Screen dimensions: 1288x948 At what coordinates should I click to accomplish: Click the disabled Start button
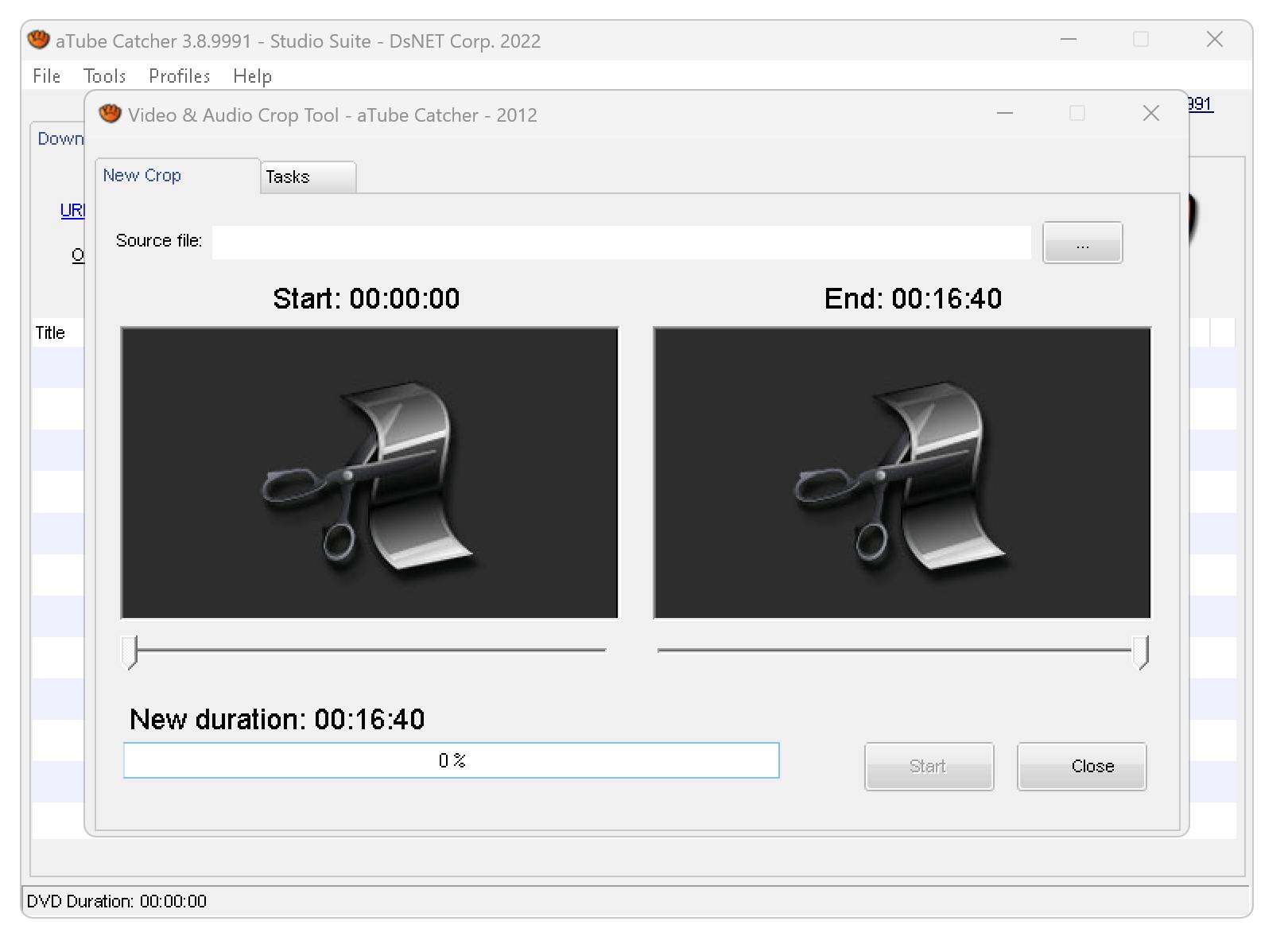[x=929, y=767]
